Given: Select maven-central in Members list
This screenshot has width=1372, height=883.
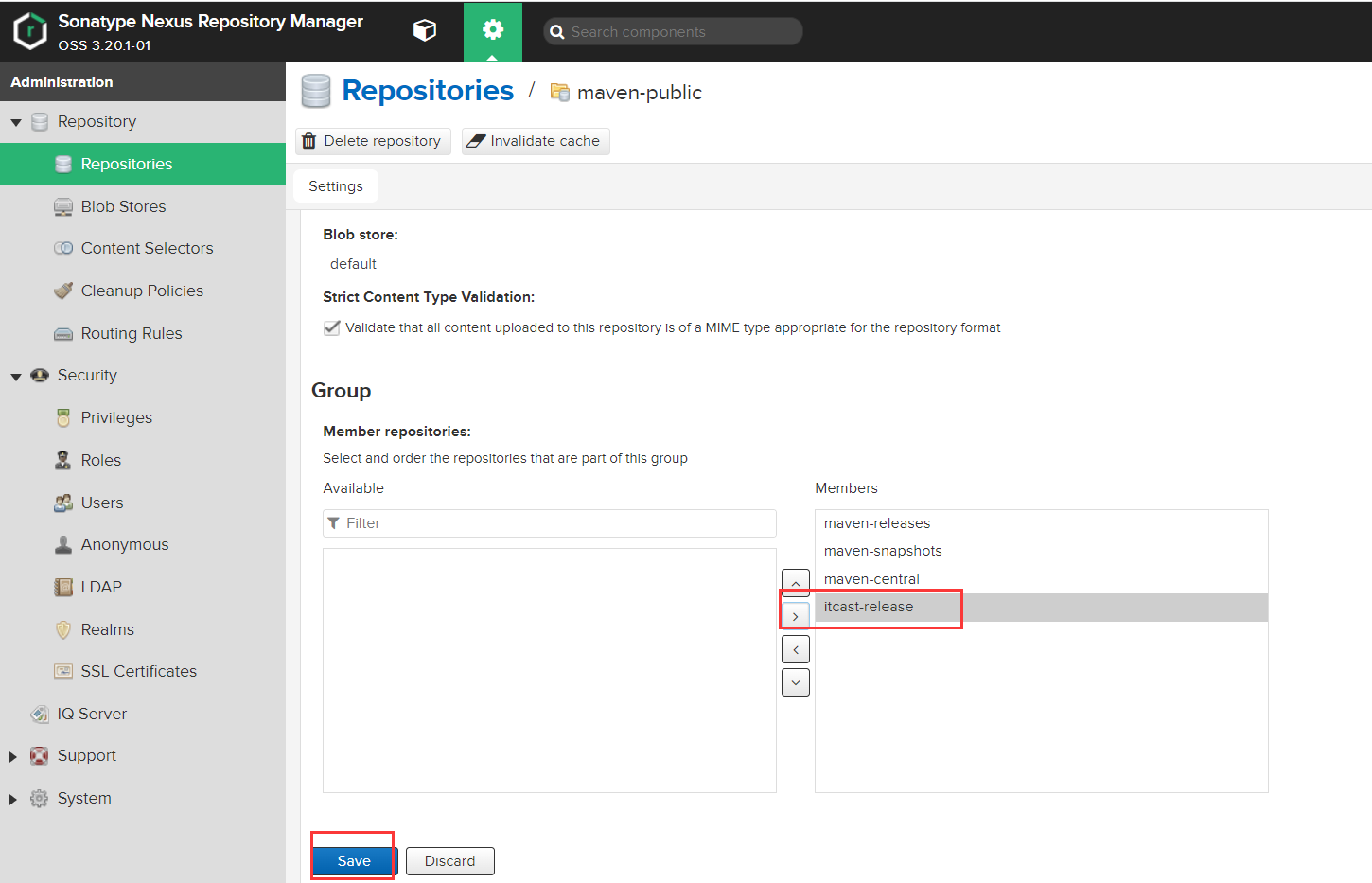Looking at the screenshot, I should click(1041, 579).
